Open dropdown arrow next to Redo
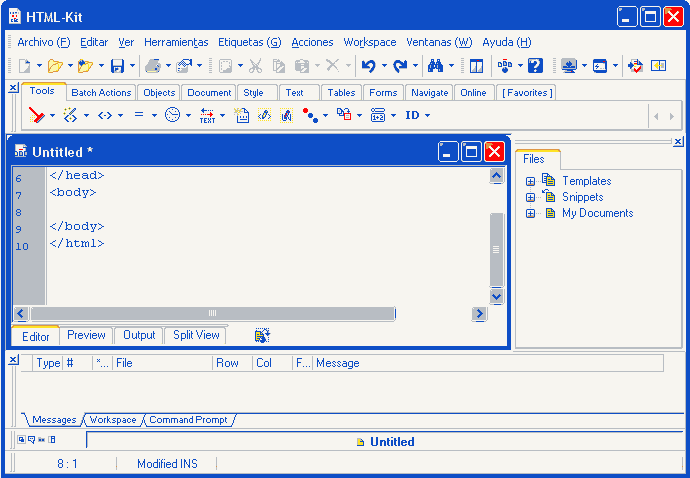Image resolution: width=690 pixels, height=478 pixels. pyautogui.click(x=415, y=66)
